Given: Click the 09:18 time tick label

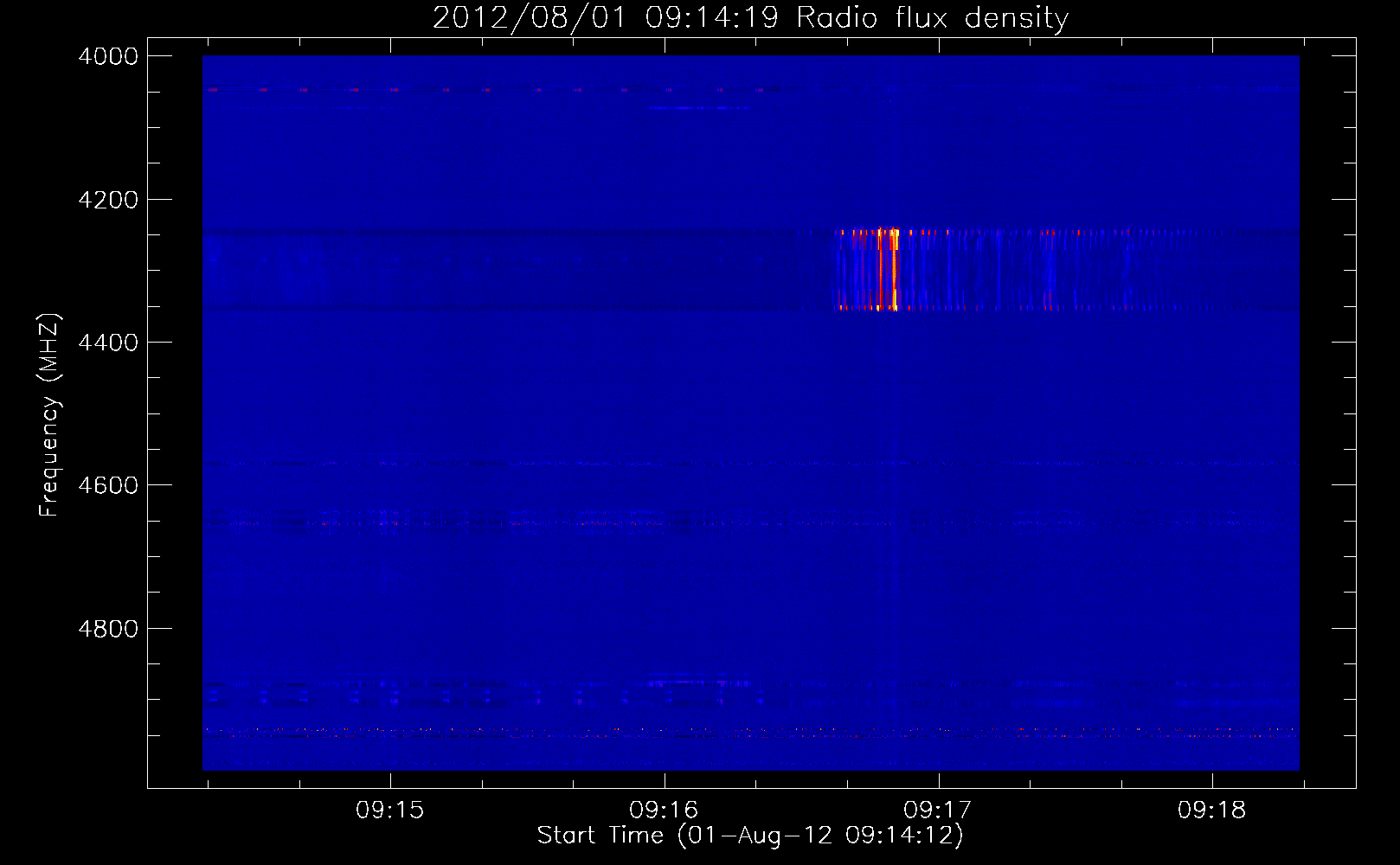Looking at the screenshot, I should click(x=1211, y=811).
